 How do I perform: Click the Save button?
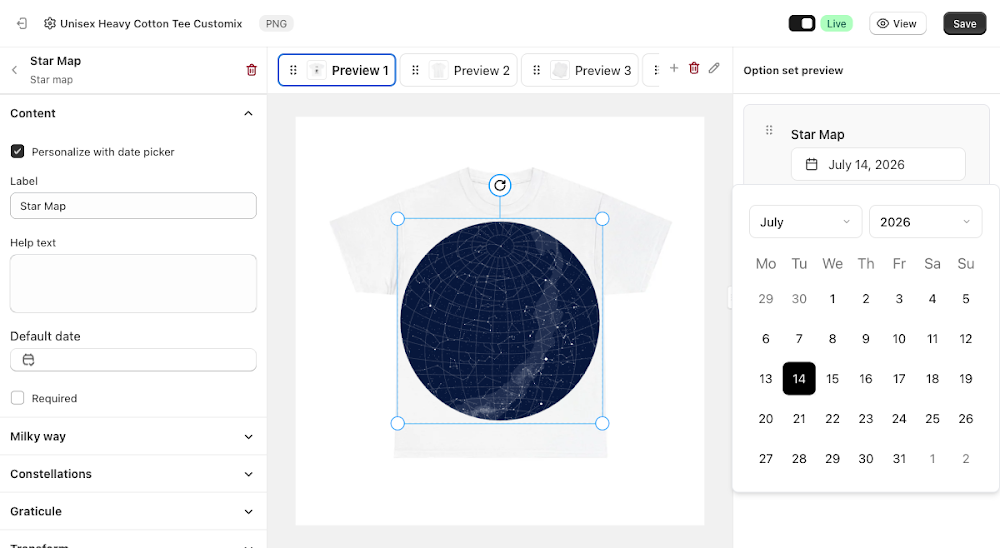(964, 24)
